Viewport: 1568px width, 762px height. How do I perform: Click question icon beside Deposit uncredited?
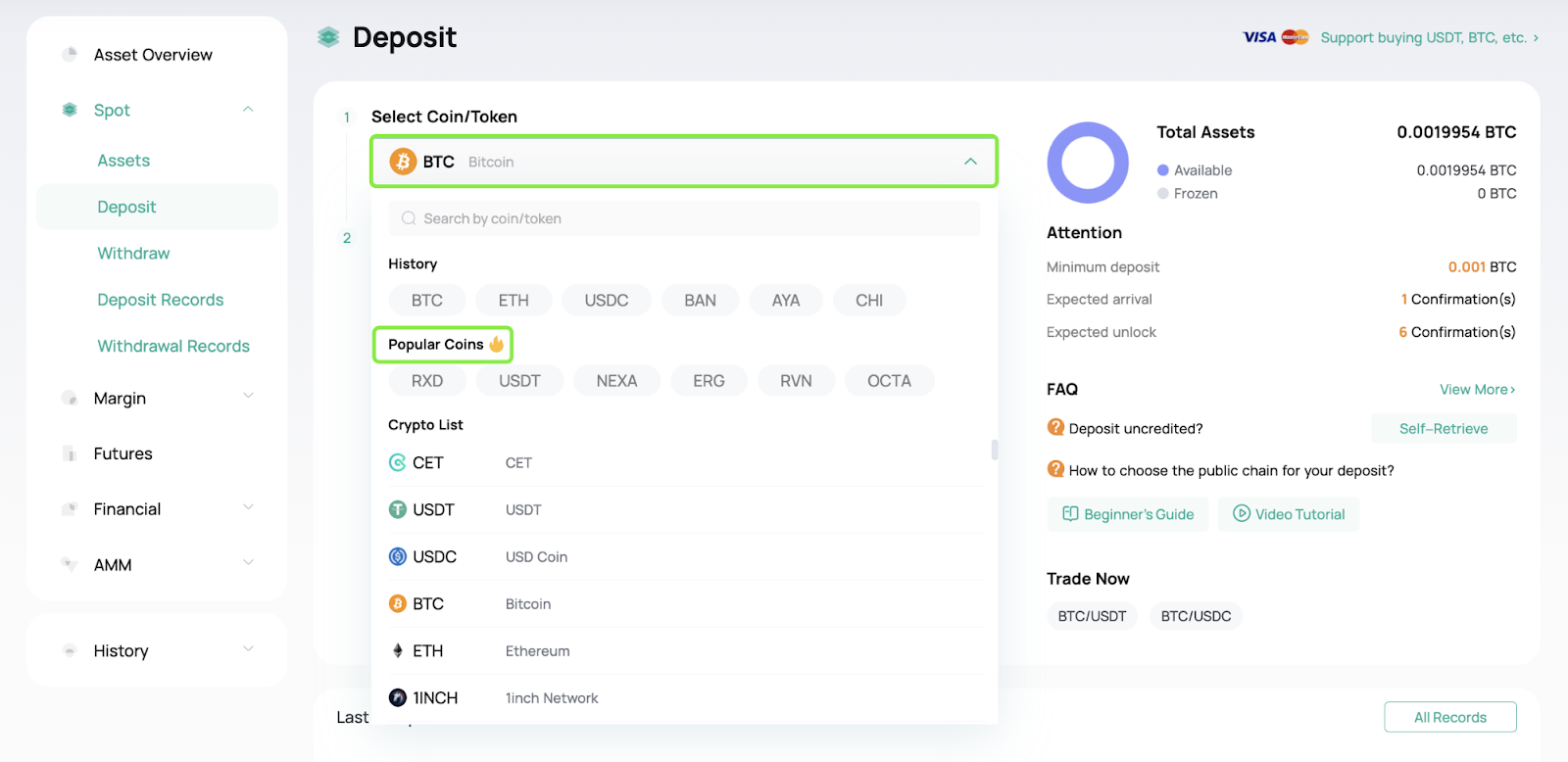coord(1055,427)
